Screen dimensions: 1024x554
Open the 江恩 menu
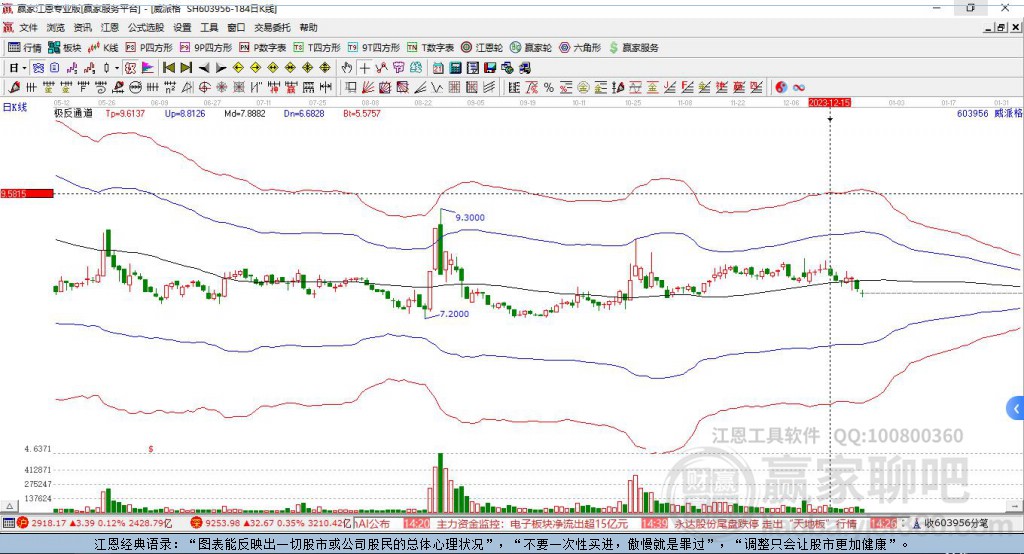pos(110,27)
